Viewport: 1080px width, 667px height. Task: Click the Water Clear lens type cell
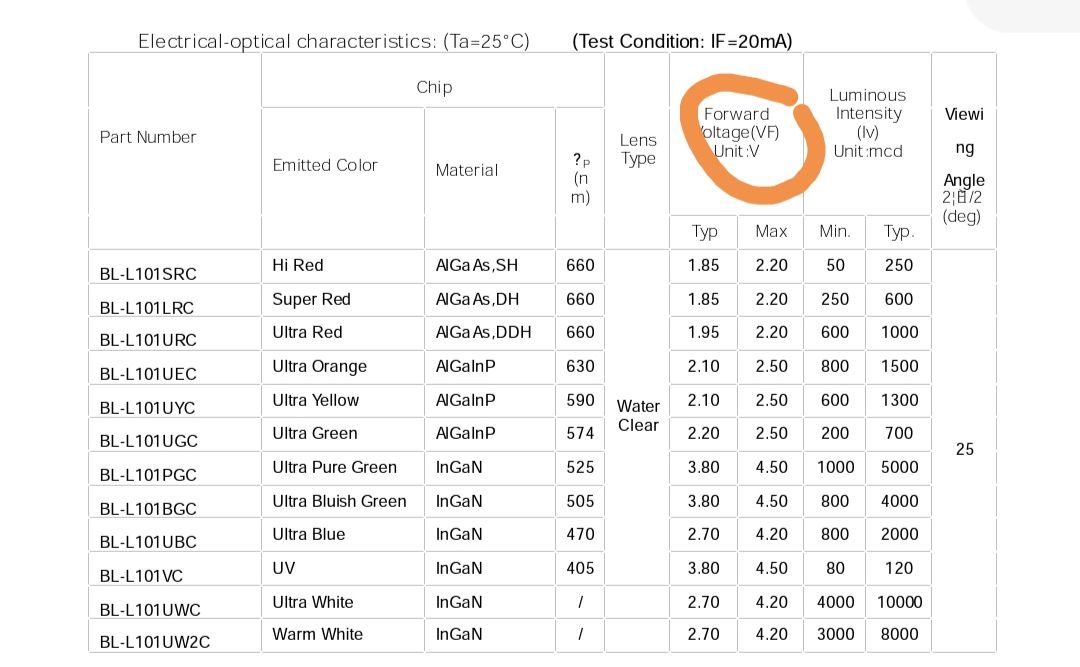pos(638,416)
